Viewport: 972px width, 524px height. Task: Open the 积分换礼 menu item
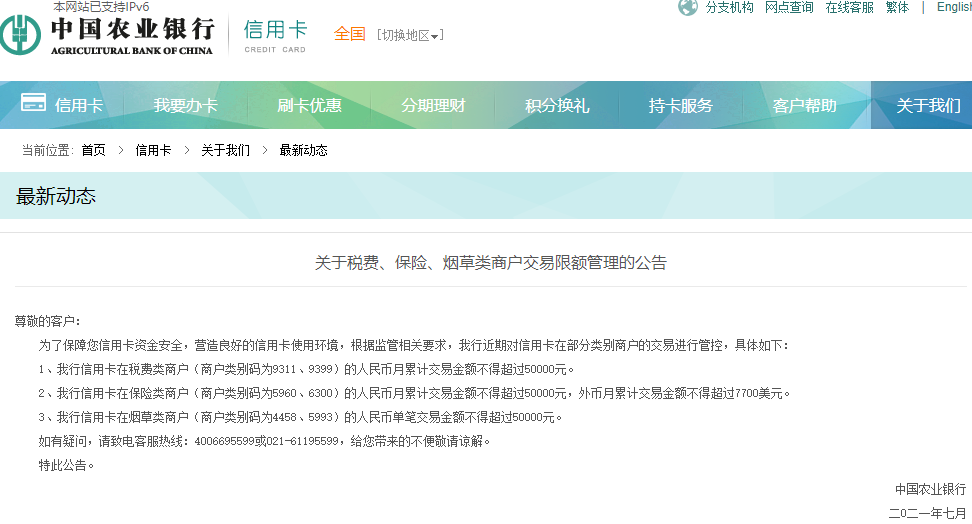557,105
